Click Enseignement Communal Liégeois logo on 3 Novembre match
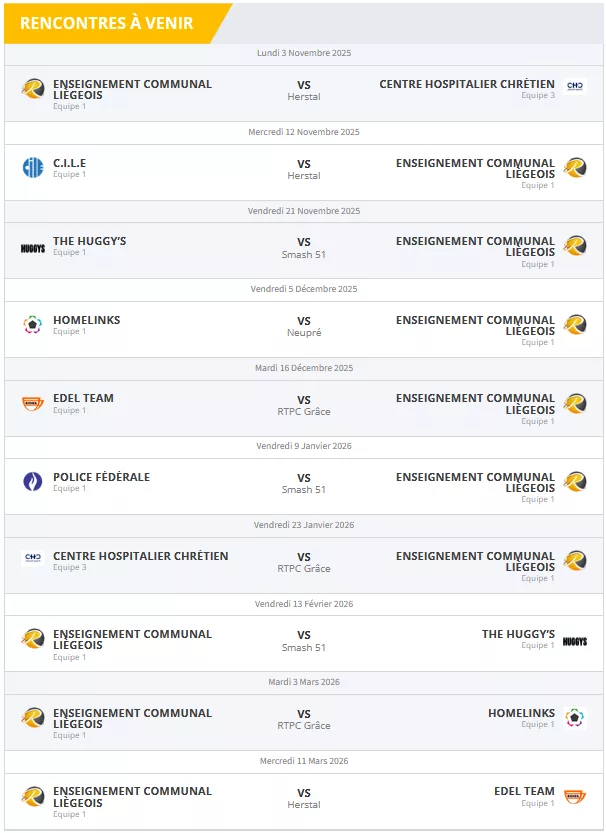Viewport: 606px width, 833px height. click(x=33, y=89)
